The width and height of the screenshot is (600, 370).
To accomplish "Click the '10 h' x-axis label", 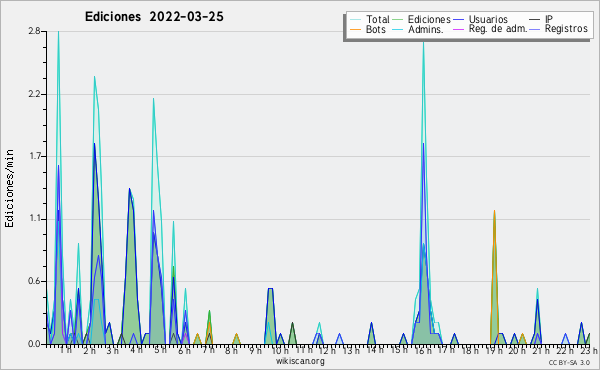I will [280, 350].
